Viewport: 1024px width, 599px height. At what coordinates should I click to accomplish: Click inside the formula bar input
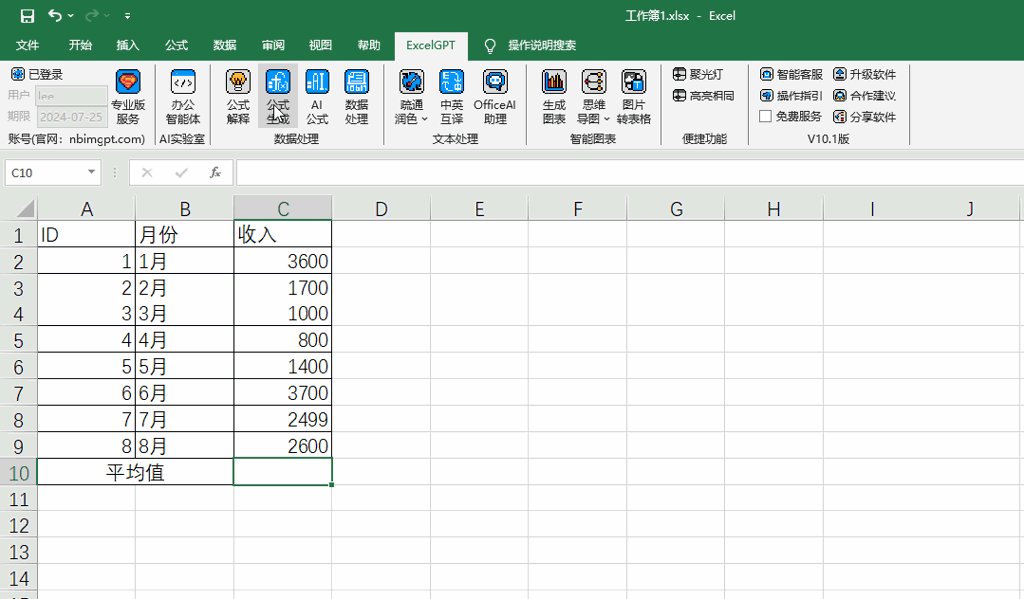tap(630, 172)
